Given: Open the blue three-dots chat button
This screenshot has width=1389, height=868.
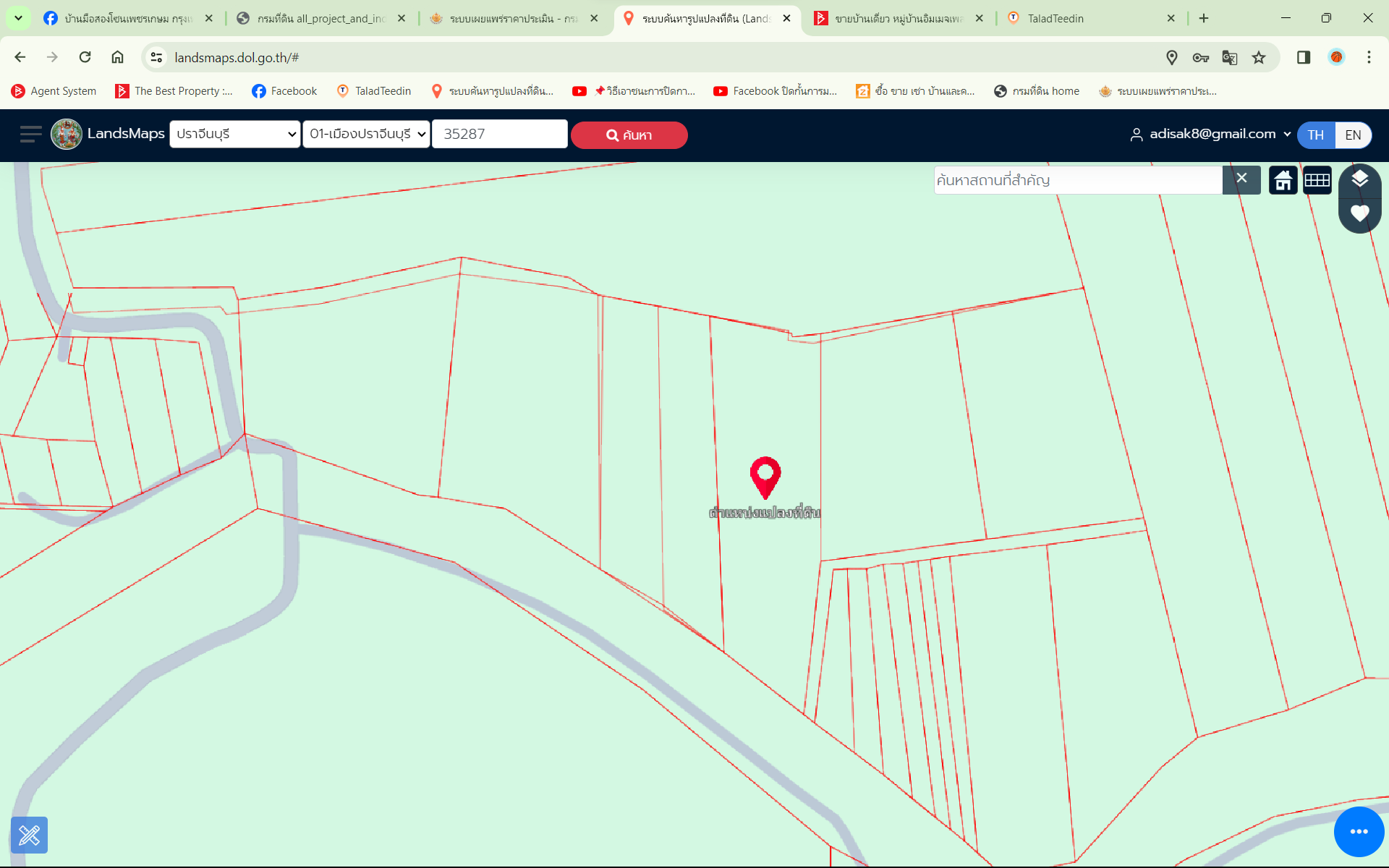Looking at the screenshot, I should point(1359,832).
